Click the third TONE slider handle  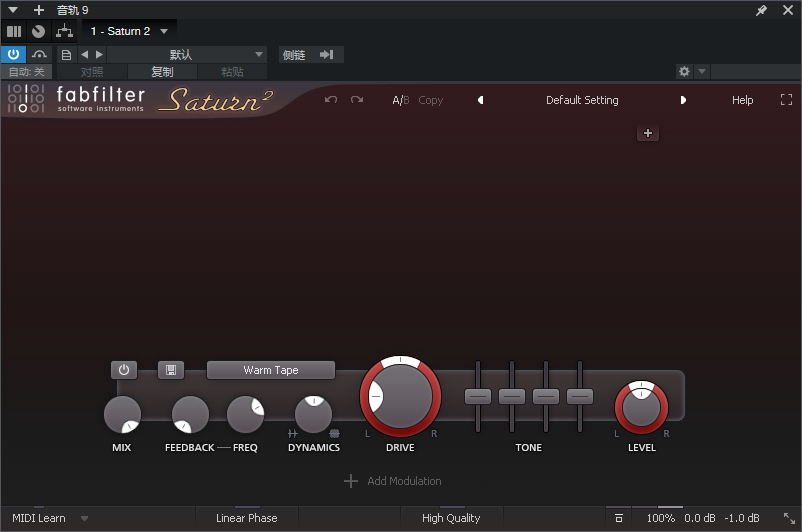click(x=546, y=396)
